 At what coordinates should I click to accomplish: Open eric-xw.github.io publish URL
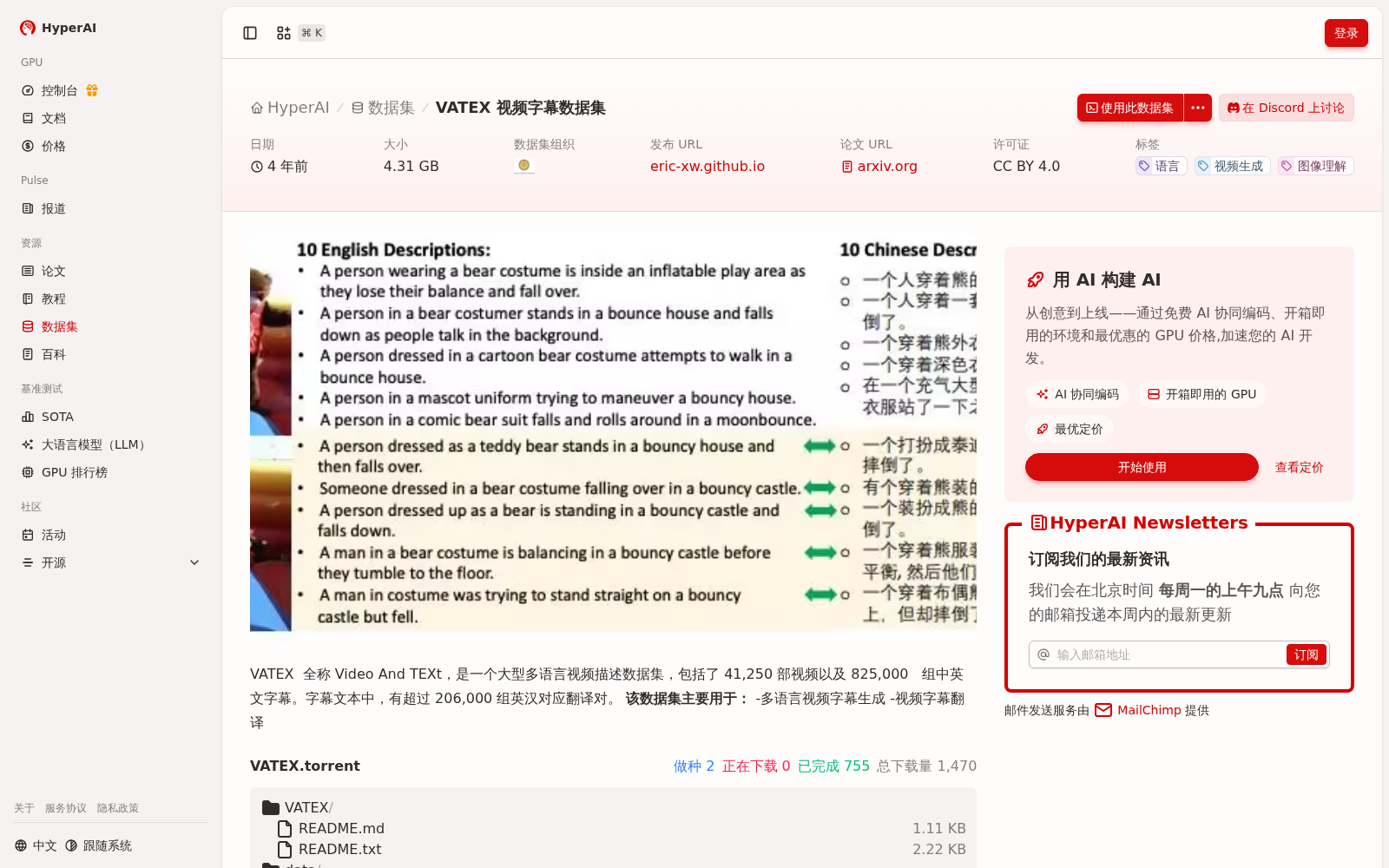pos(708,166)
